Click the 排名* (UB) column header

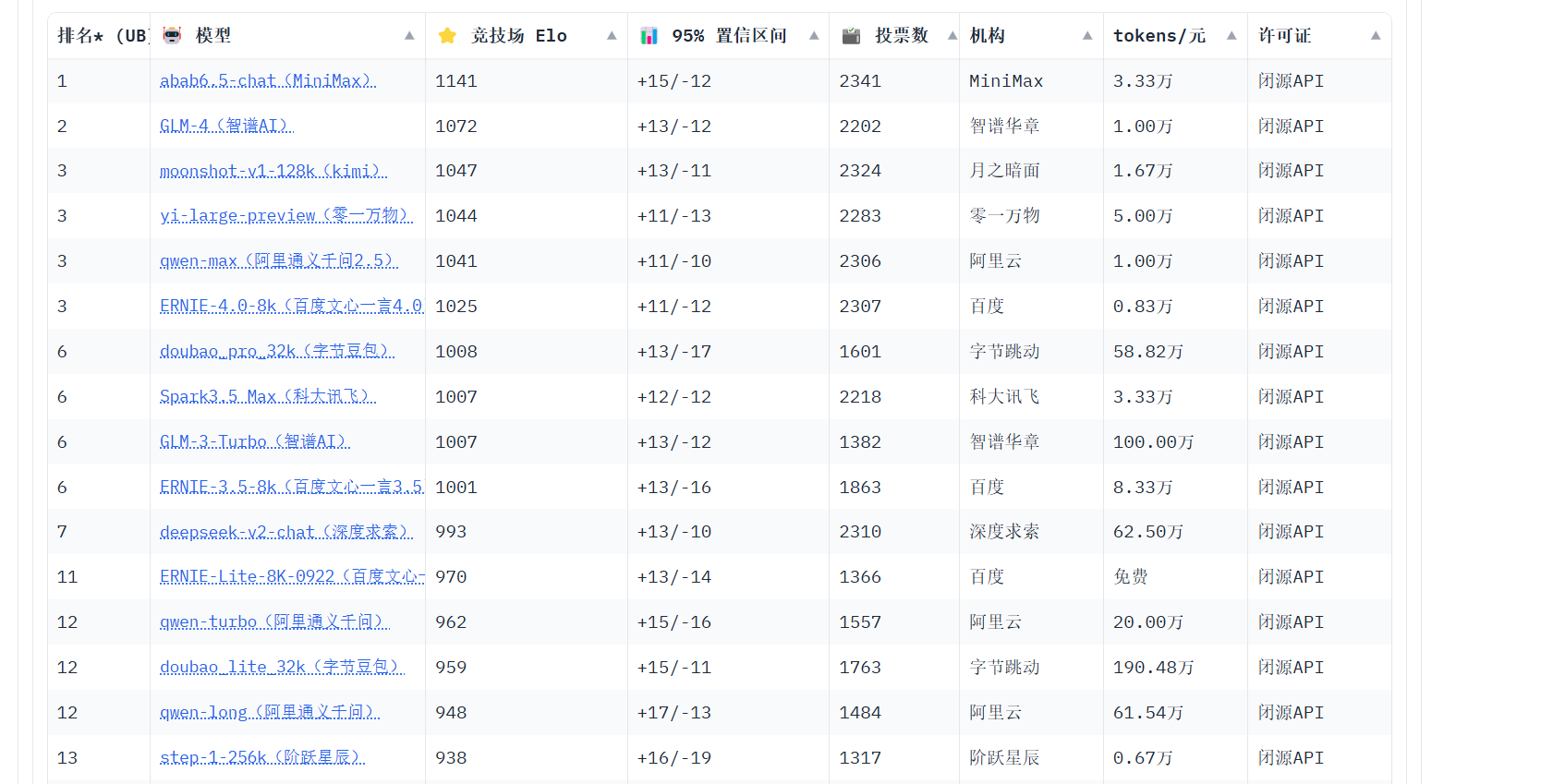click(102, 35)
